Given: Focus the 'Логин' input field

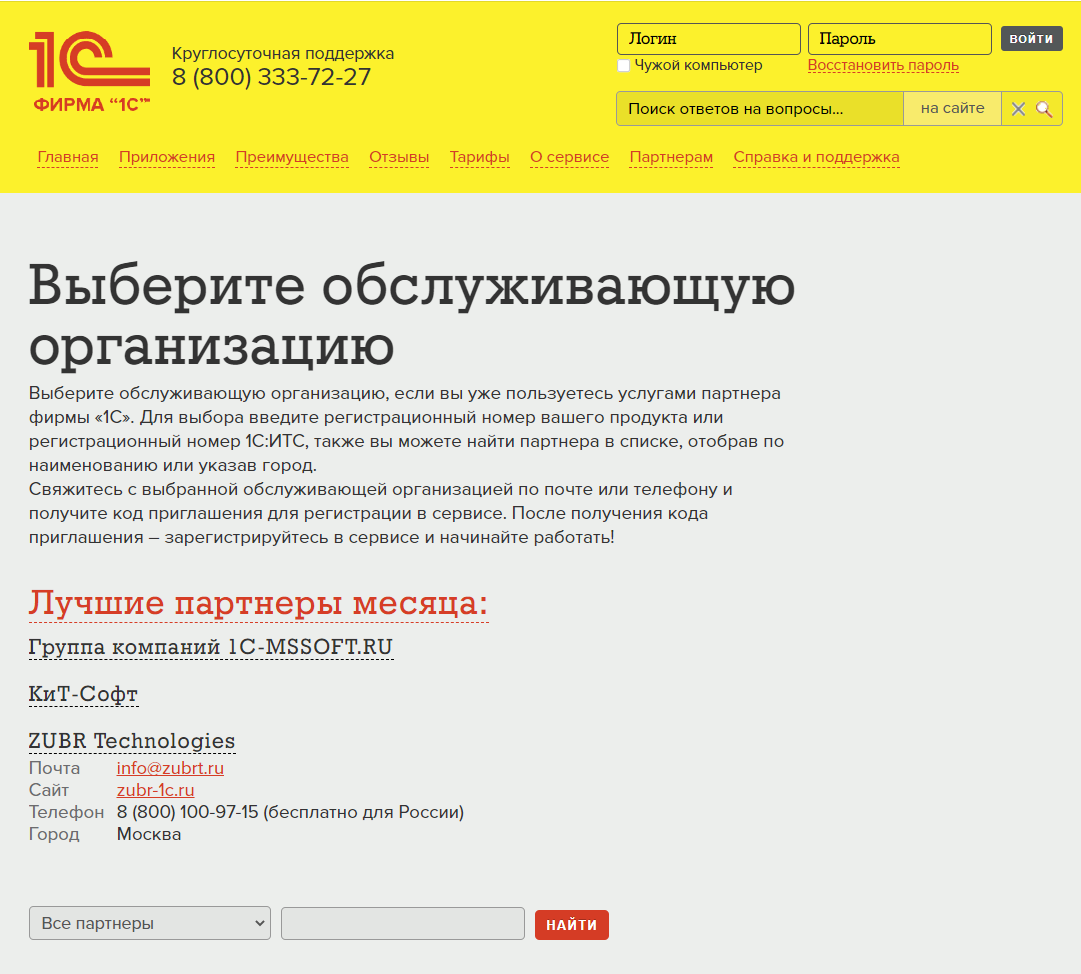Looking at the screenshot, I should click(x=709, y=39).
